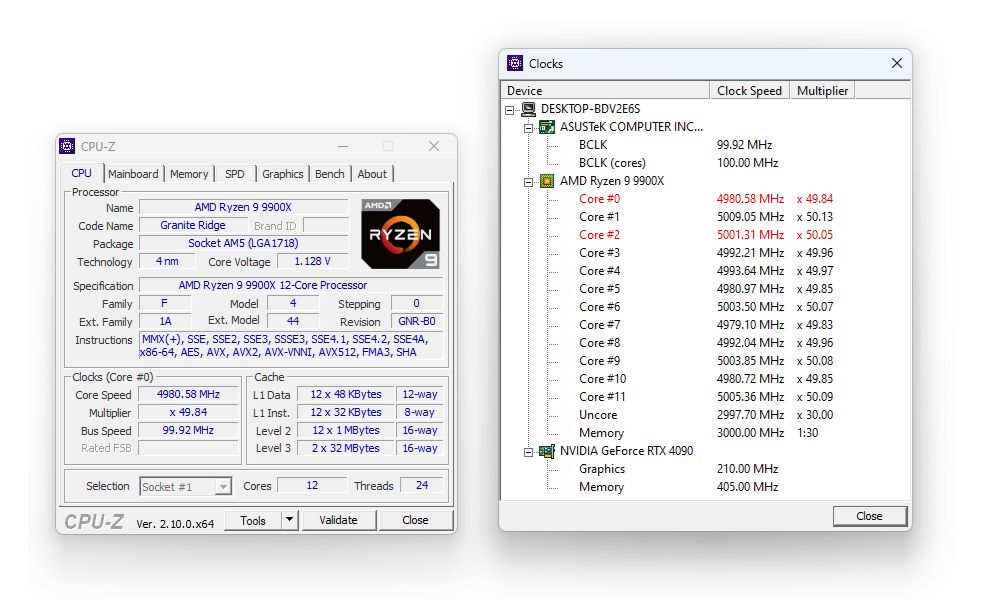Click Close button in Clocks window
1000x600 pixels.
[x=869, y=516]
